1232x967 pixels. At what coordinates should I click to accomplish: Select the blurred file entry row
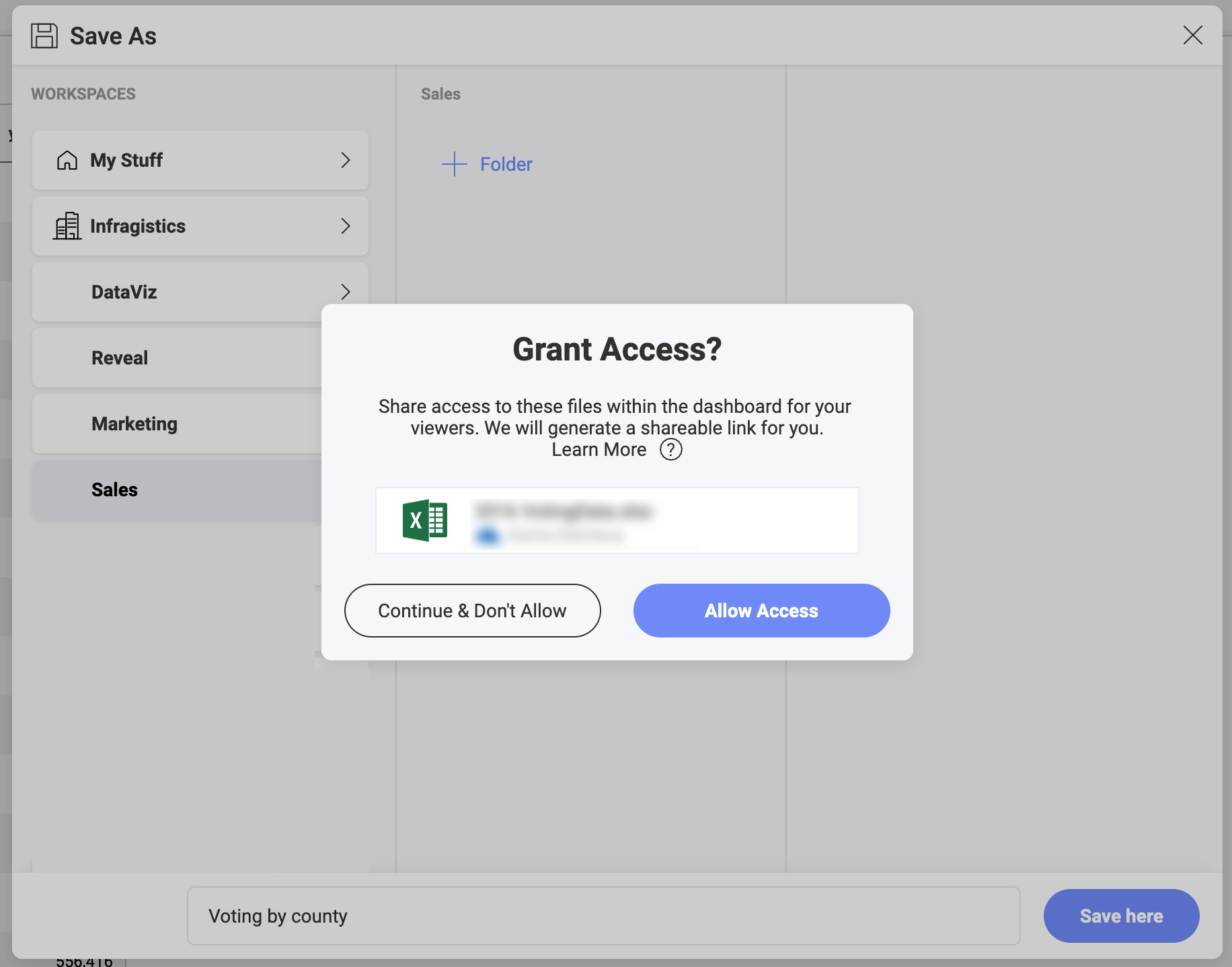pos(617,520)
